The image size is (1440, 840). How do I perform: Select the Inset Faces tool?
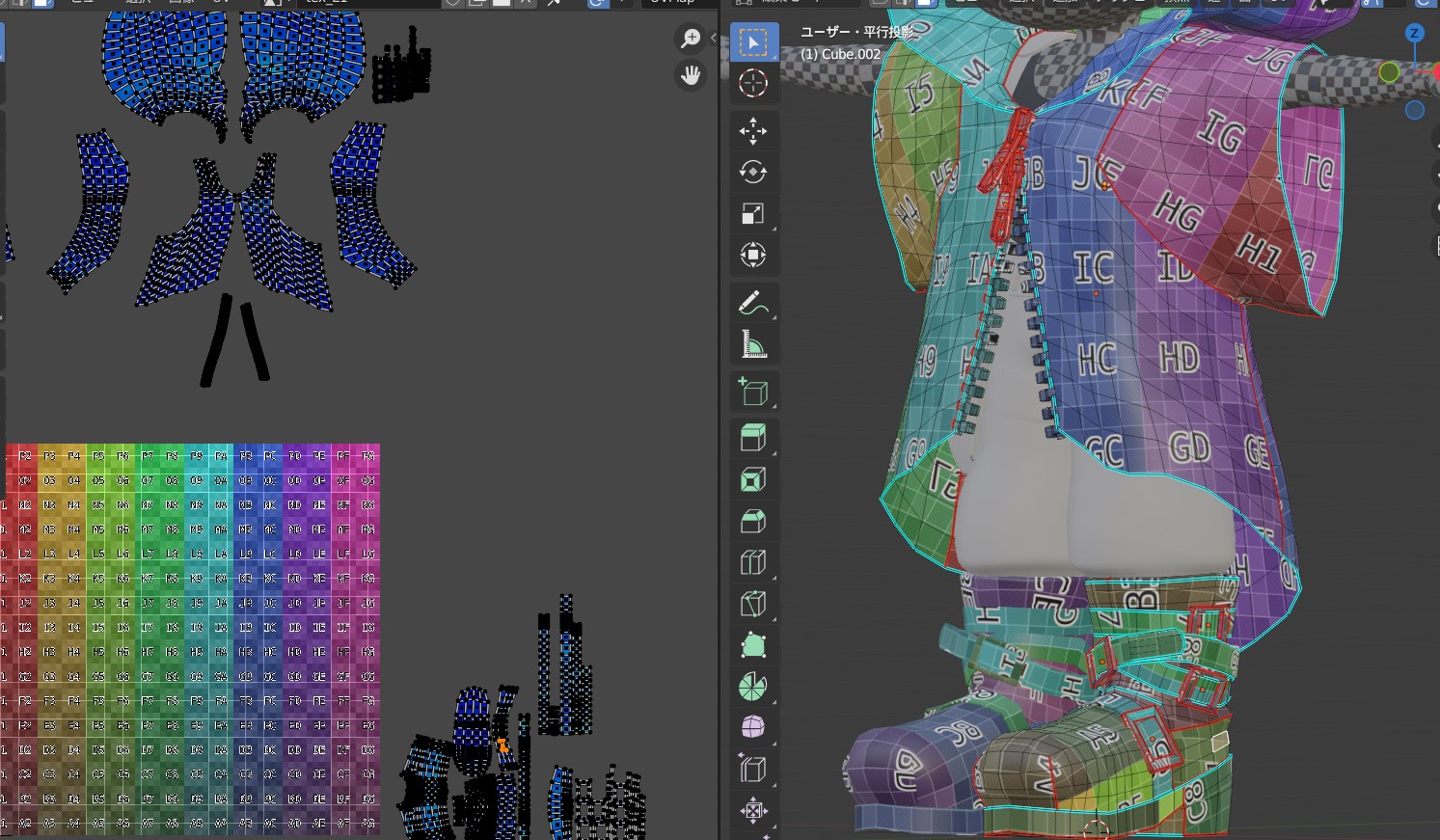(753, 479)
